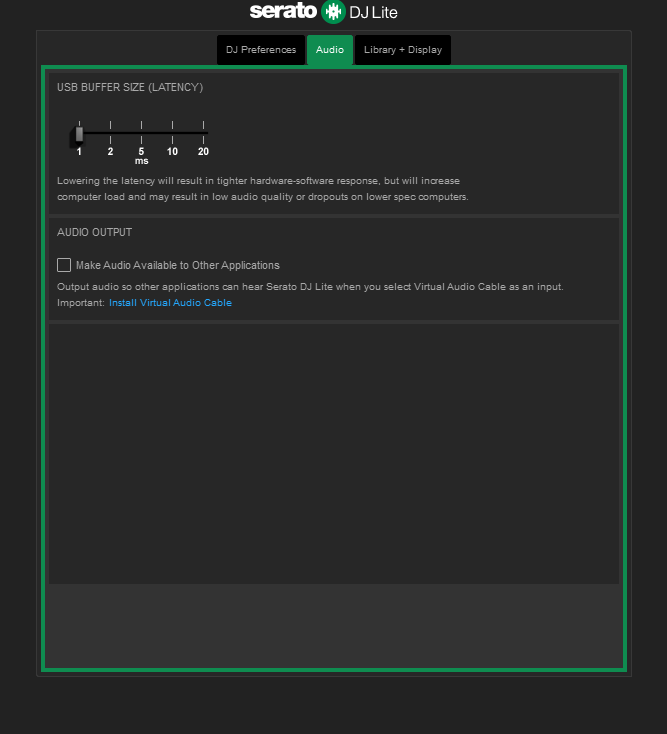The width and height of the screenshot is (667, 734).
Task: Click the 'Lowering the latency' description text
Action: point(263,189)
